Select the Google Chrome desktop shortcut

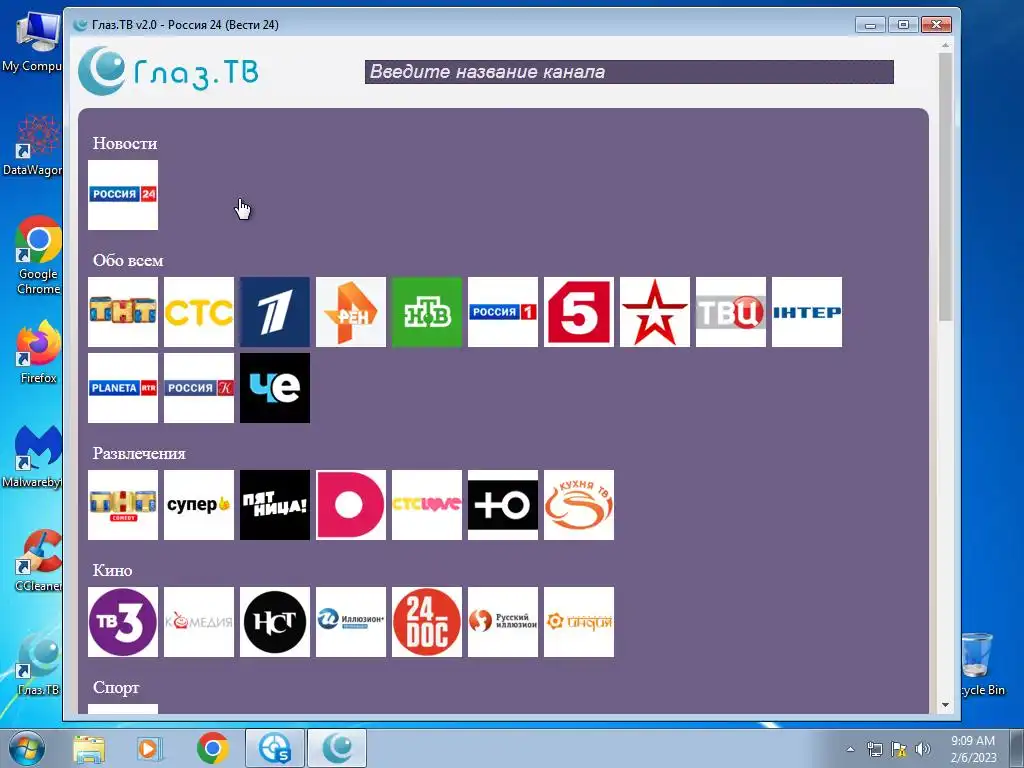pos(38,256)
